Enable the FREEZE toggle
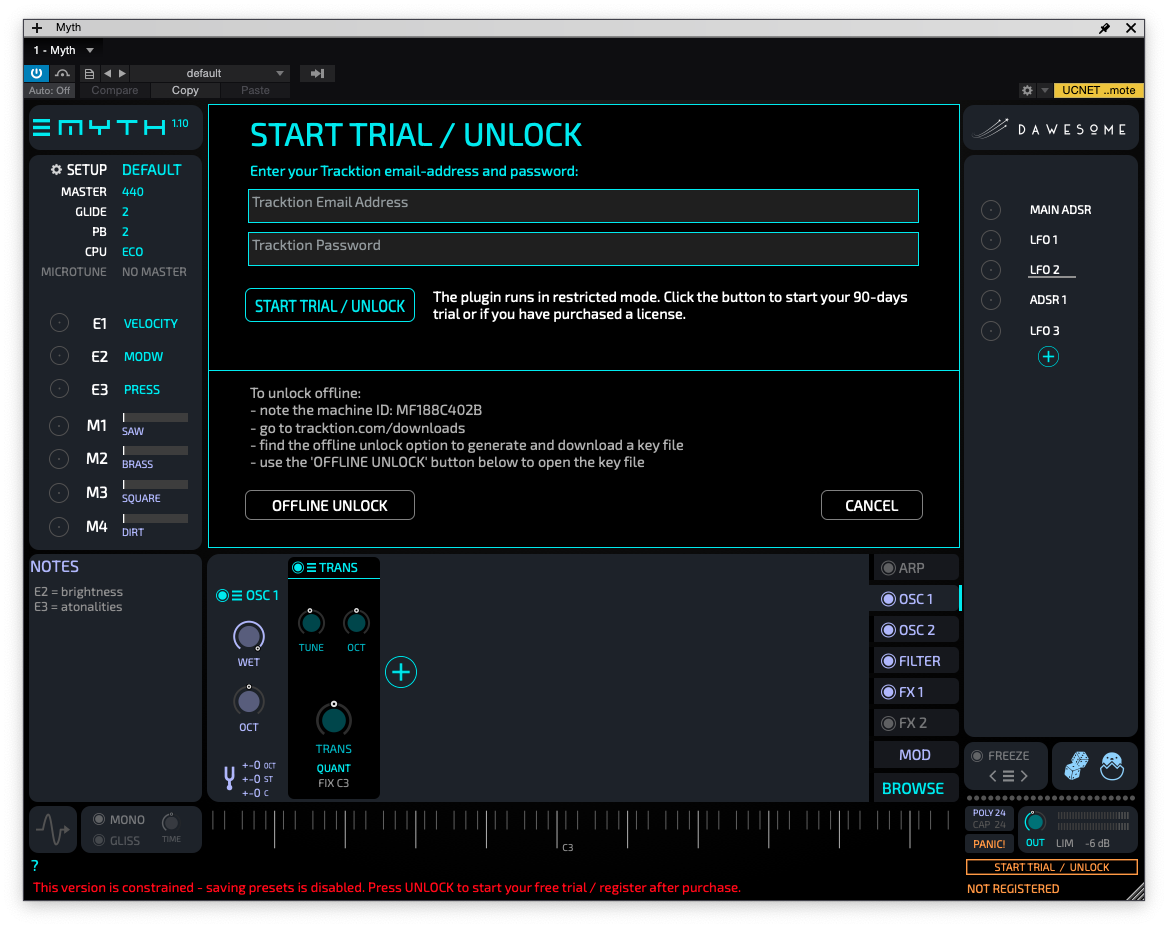The image size is (1168, 928). pyautogui.click(x=977, y=756)
